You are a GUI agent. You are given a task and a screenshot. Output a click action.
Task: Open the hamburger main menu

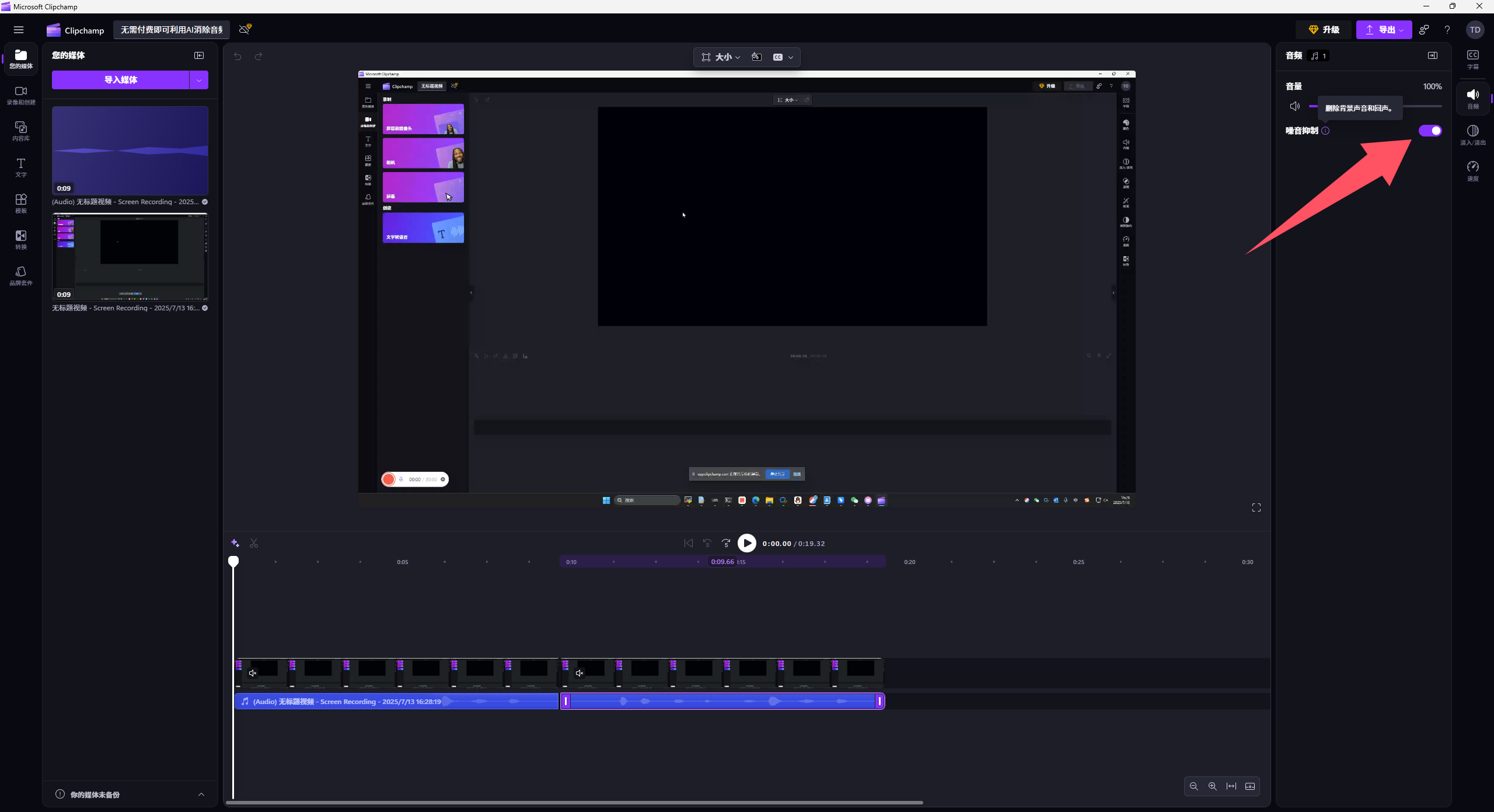[19, 30]
